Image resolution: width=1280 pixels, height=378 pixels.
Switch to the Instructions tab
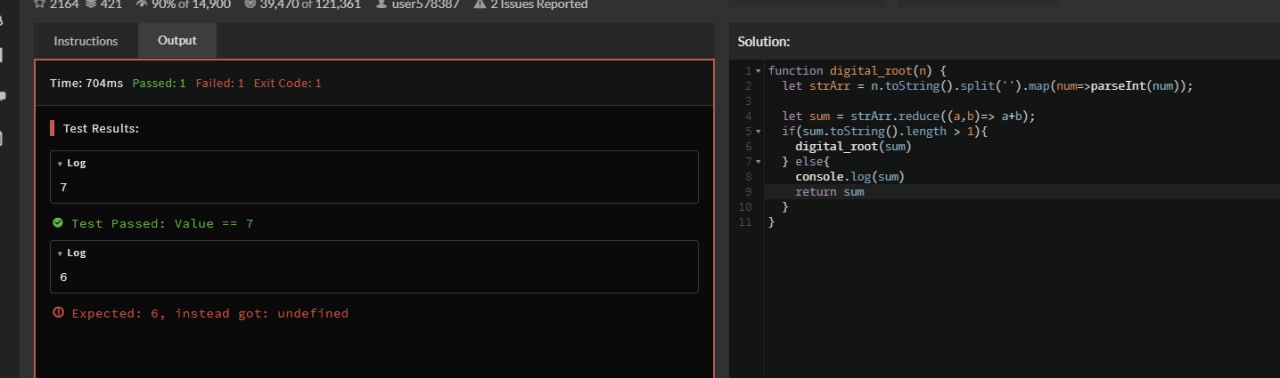pos(85,41)
